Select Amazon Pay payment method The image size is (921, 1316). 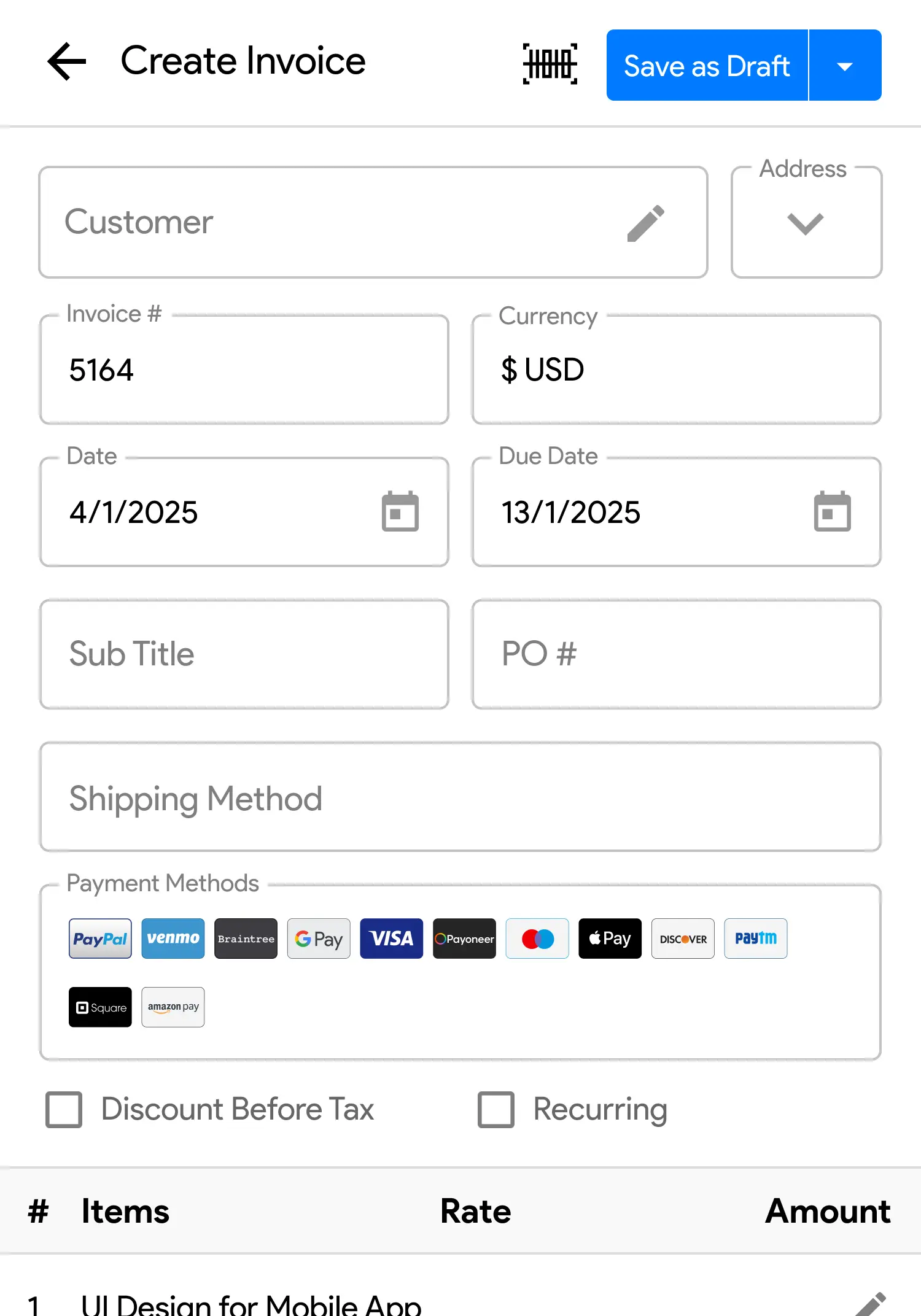point(173,1007)
